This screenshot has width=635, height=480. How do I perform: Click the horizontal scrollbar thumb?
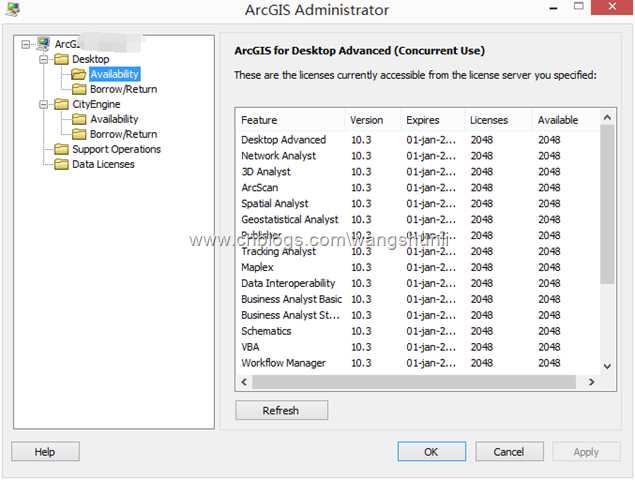tap(414, 382)
